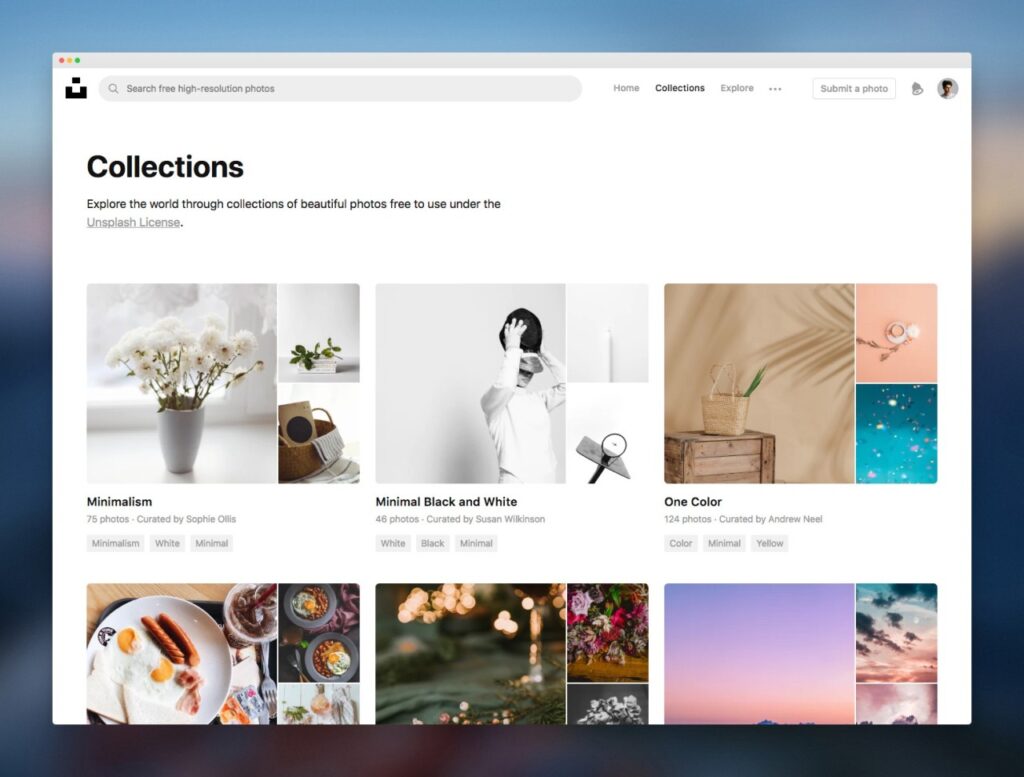Open the three-dot more menu
The width and height of the screenshot is (1024, 777).
pyautogui.click(x=775, y=89)
